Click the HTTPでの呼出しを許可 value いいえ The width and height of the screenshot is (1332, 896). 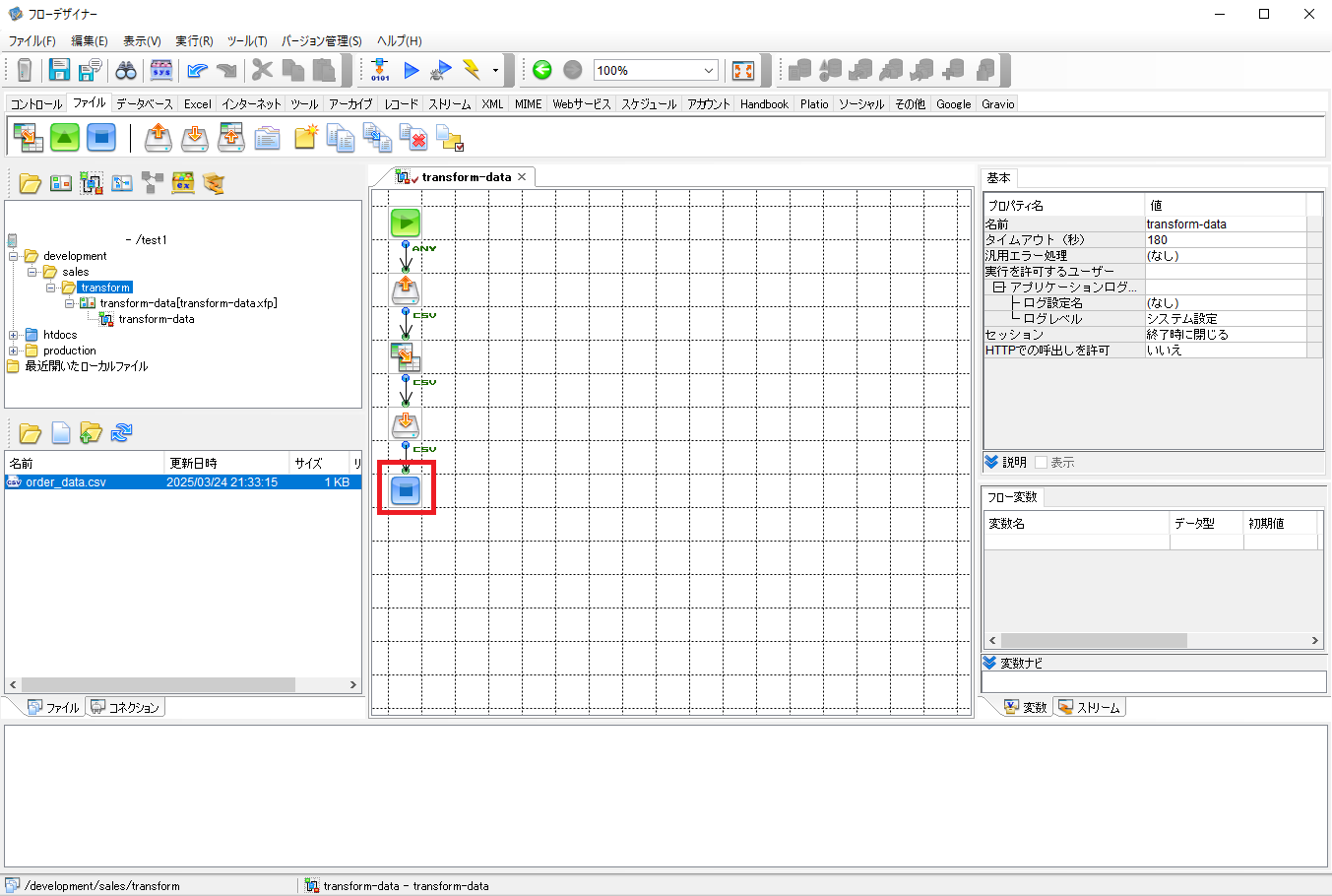1227,351
